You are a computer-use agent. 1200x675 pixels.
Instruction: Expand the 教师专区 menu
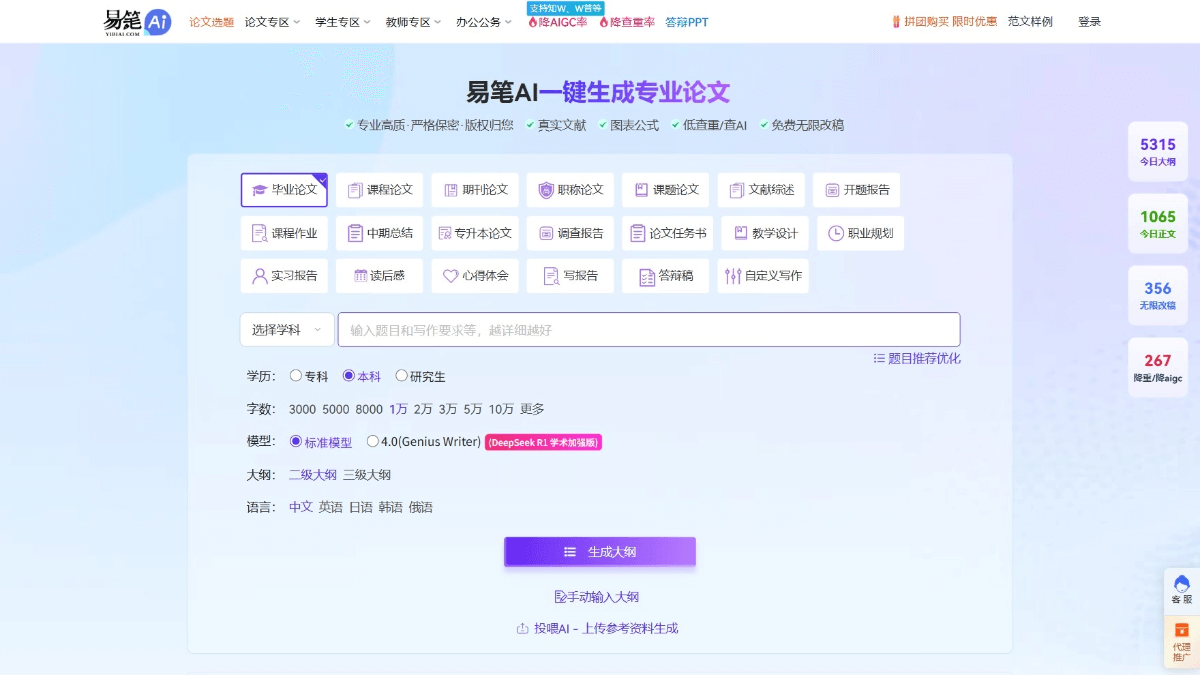(x=414, y=21)
